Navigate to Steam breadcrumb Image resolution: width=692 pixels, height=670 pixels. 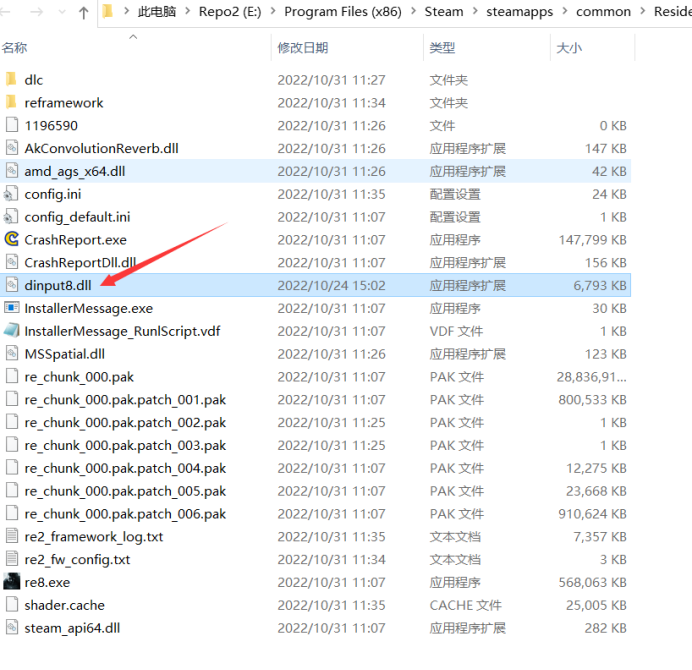444,11
